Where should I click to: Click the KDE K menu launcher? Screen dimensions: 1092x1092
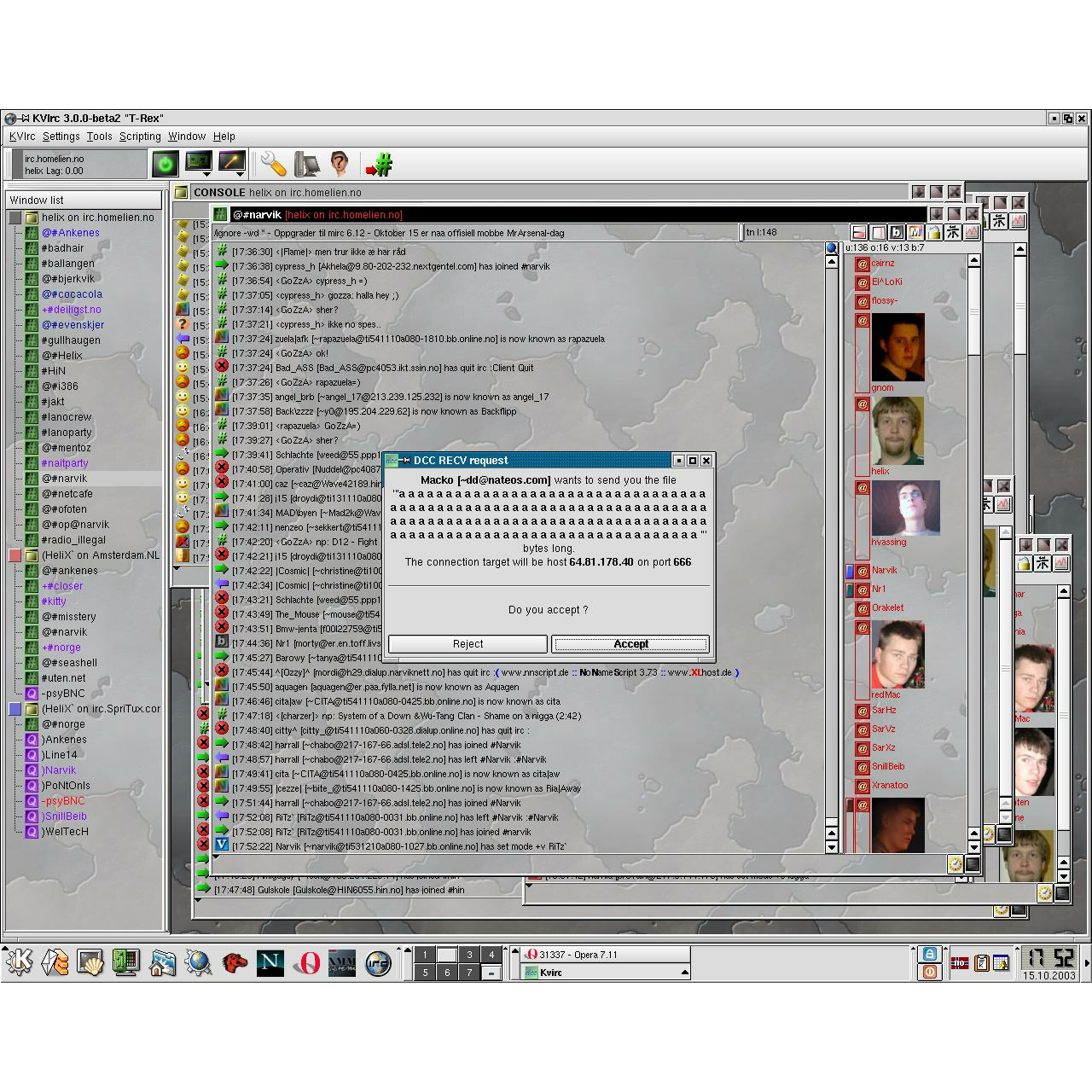19,962
